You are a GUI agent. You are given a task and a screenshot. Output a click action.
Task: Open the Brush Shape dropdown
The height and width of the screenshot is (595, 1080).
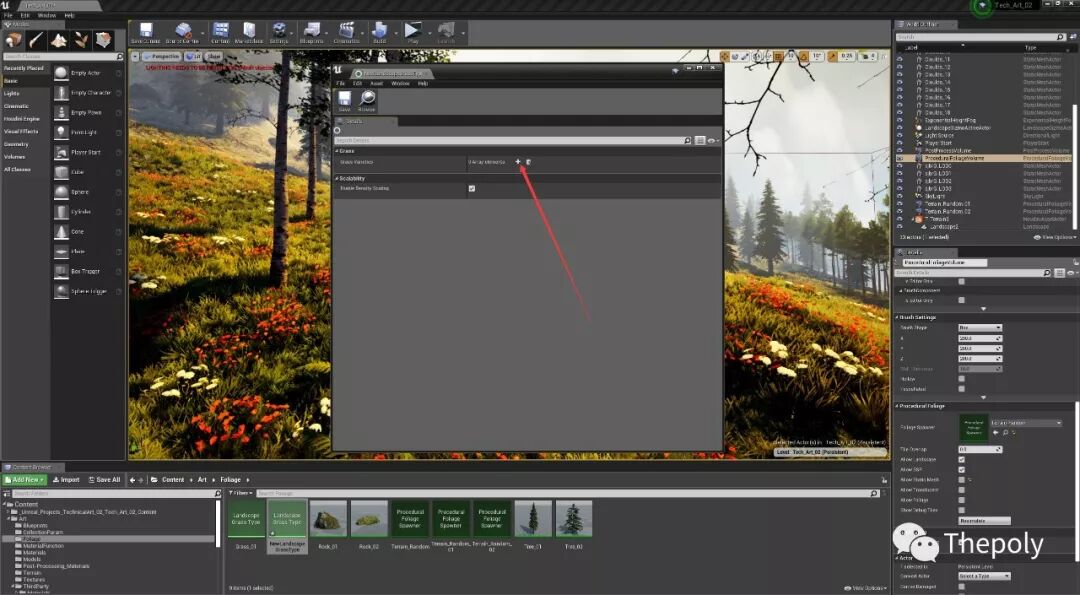click(x=980, y=328)
